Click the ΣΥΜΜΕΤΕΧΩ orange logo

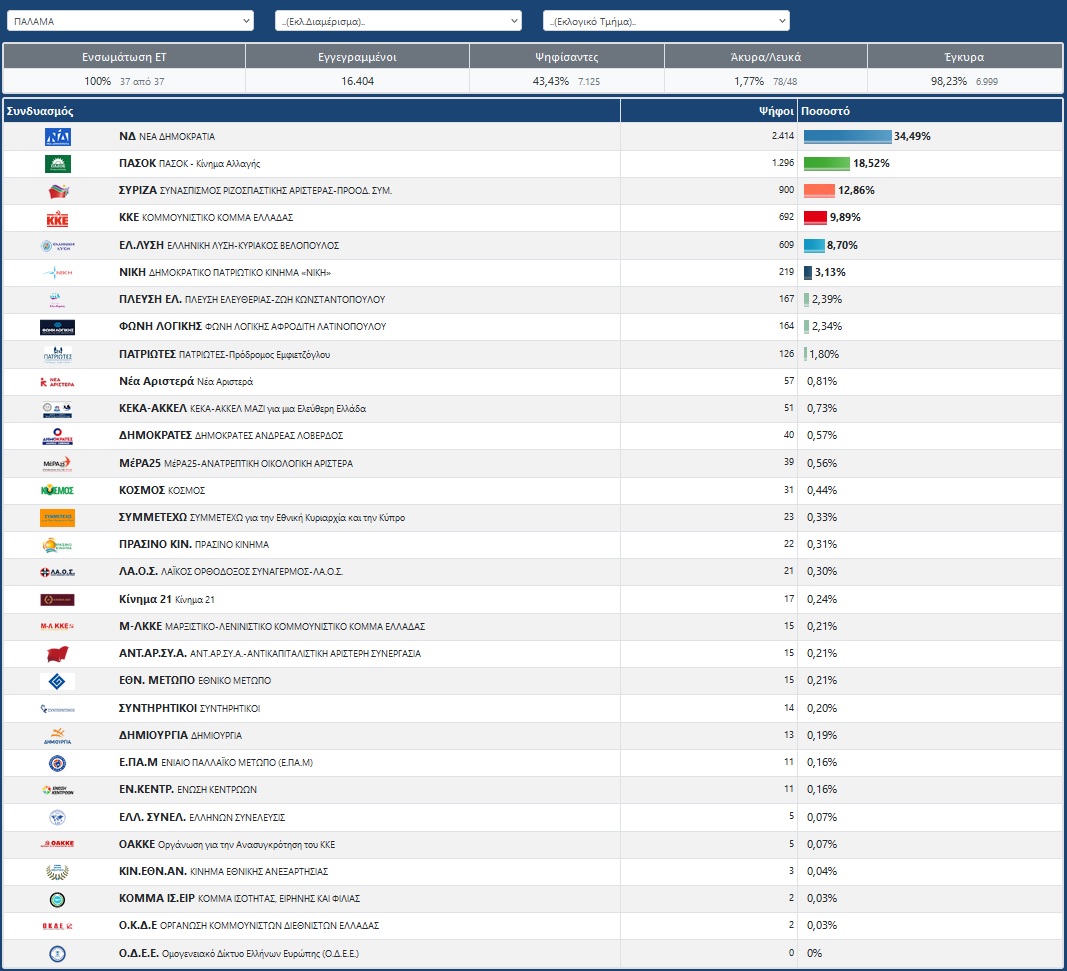58,518
